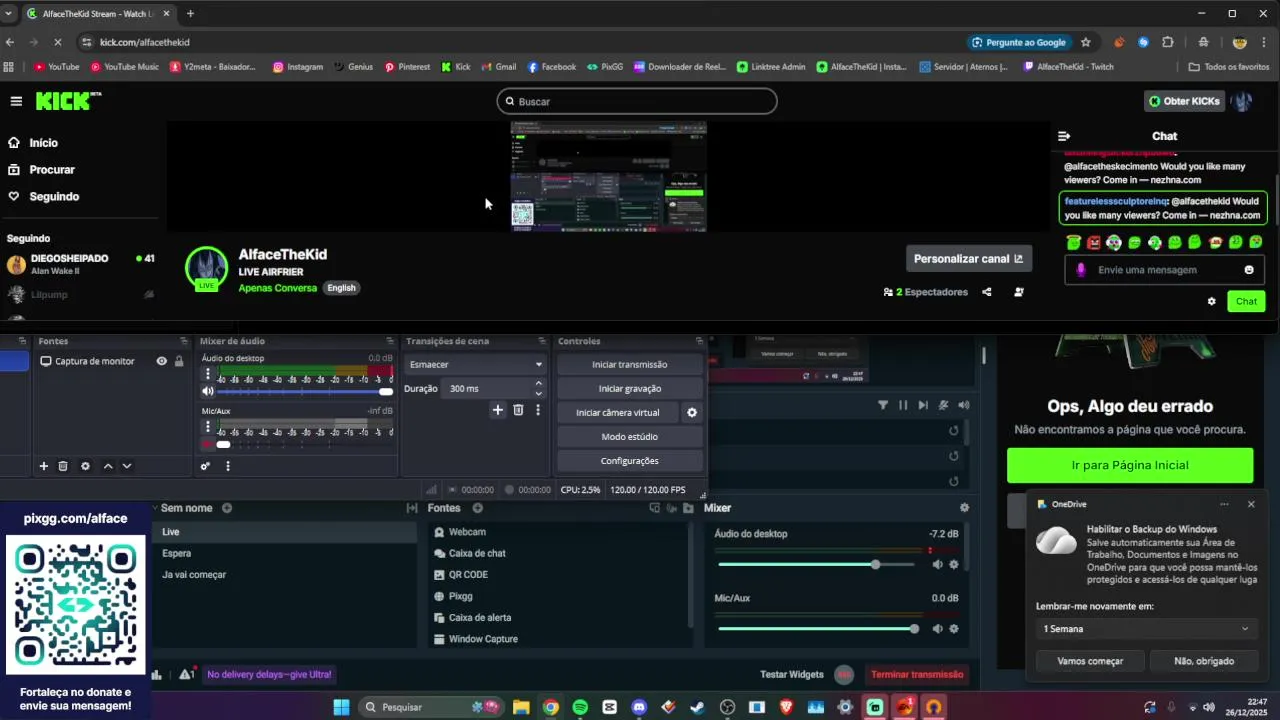Viewport: 1280px width, 720px height.
Task: Add scene plus next to Sem nome
Action: tap(227, 508)
